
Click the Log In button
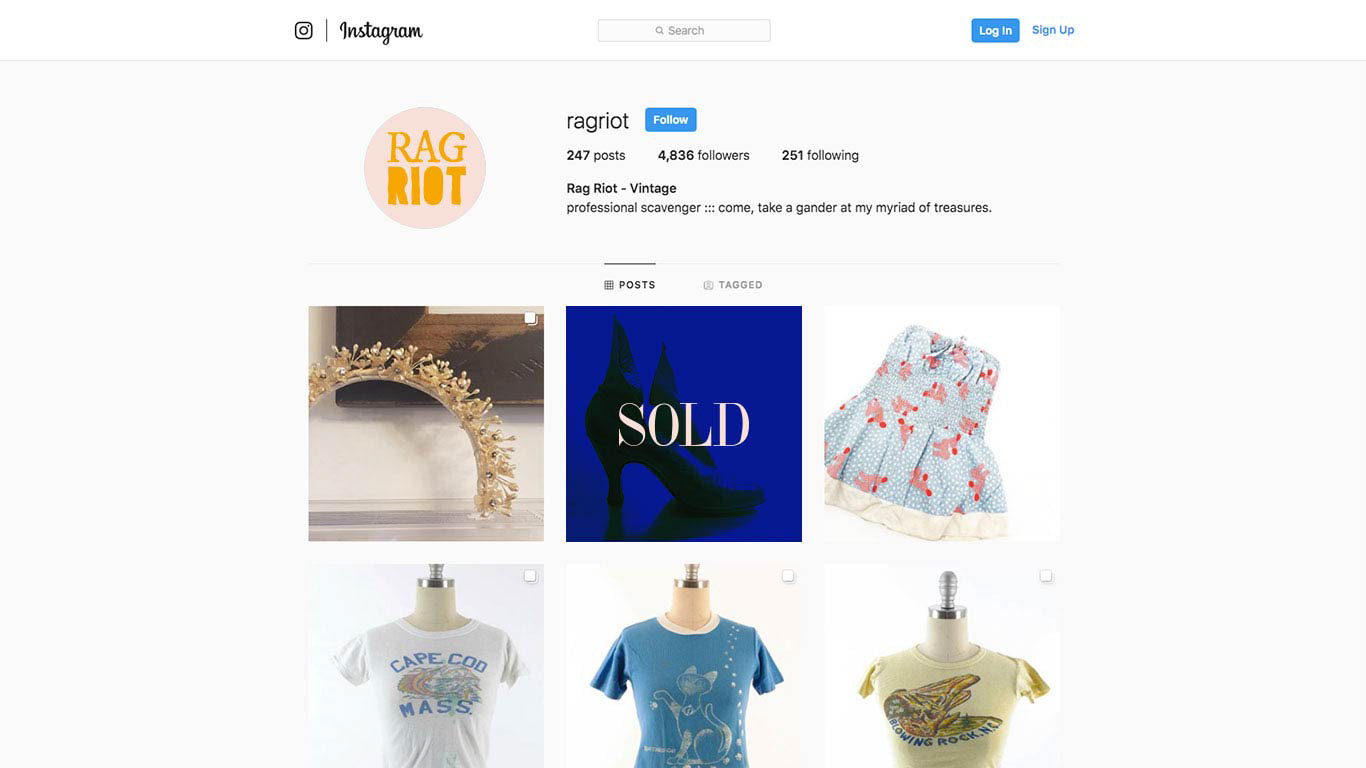coord(995,31)
